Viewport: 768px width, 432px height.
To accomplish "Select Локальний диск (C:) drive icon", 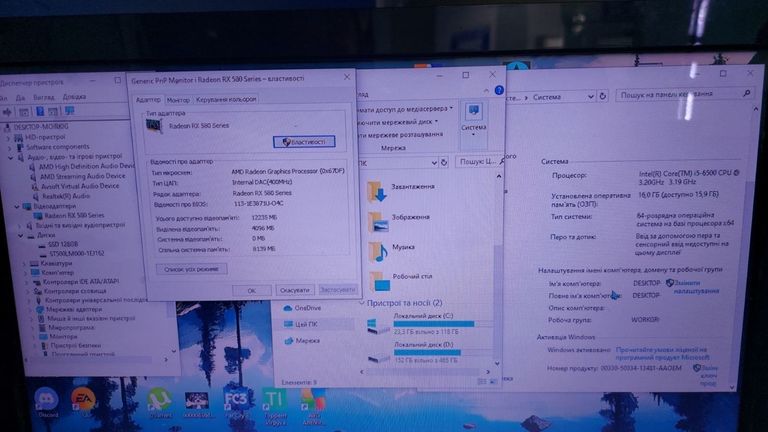I will 378,326.
